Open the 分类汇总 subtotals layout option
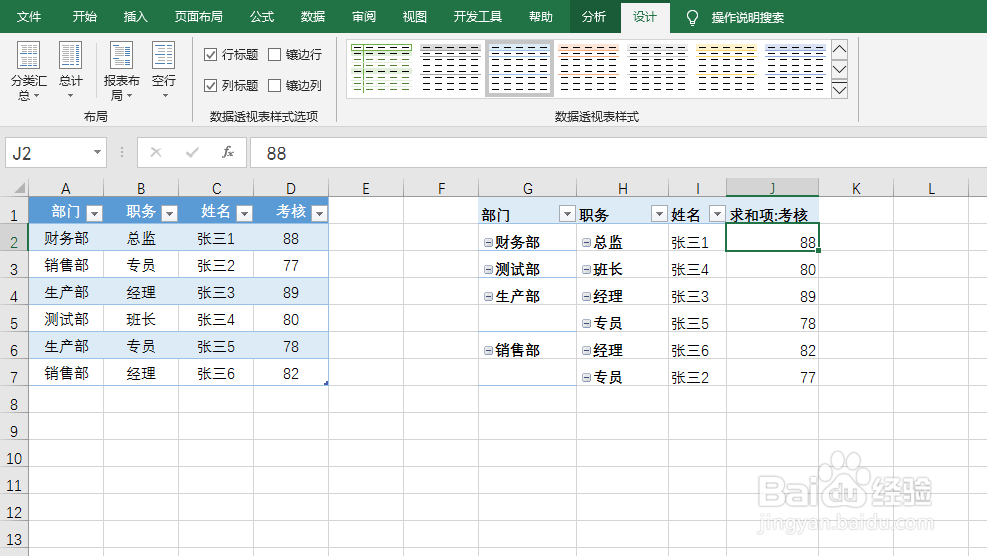Screen dimensions: 987x556 tap(28, 71)
